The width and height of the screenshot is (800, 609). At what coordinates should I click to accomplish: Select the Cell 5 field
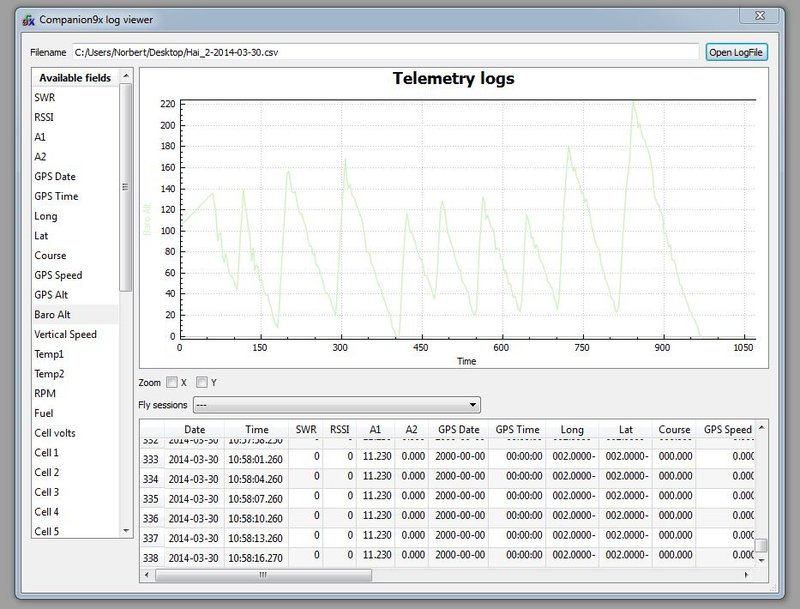coord(75,530)
